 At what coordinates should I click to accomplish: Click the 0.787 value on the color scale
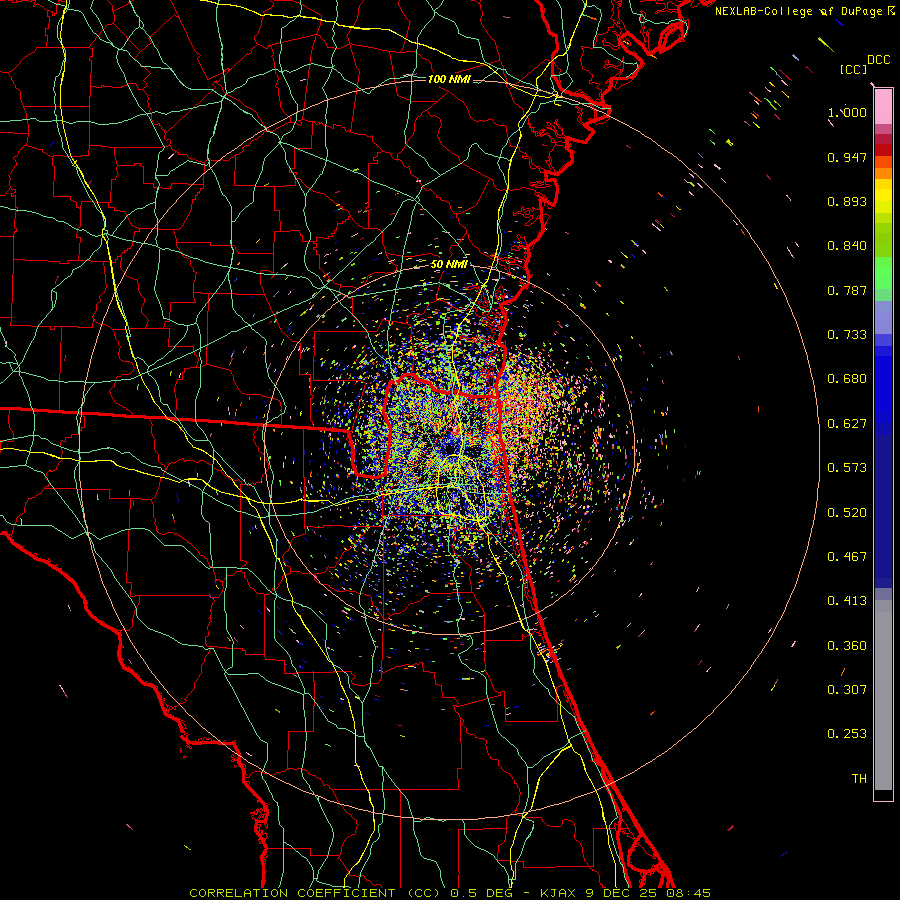(x=847, y=290)
